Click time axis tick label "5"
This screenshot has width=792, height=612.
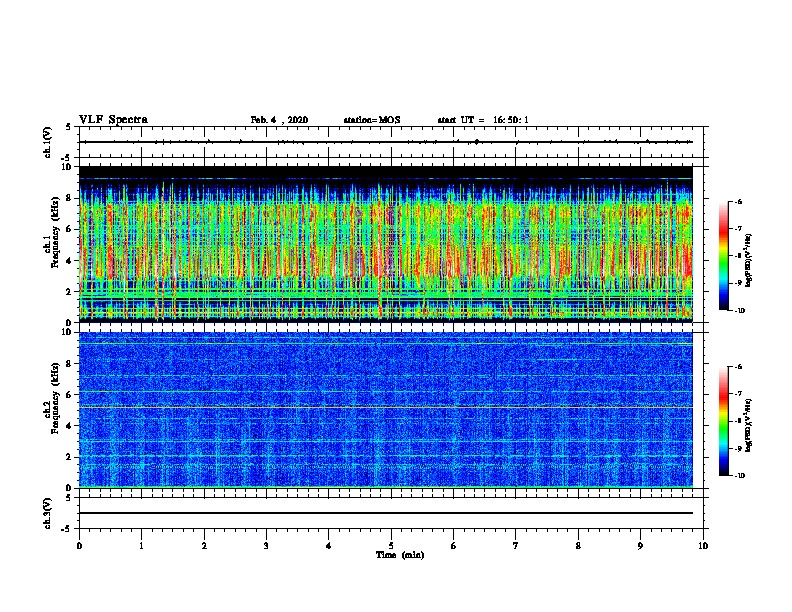[391, 545]
